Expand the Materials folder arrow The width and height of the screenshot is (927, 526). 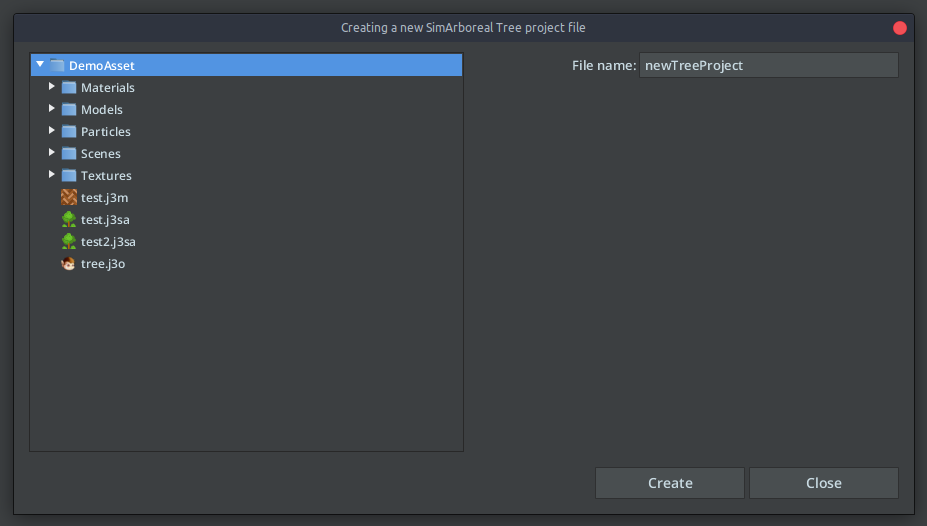[x=51, y=86]
